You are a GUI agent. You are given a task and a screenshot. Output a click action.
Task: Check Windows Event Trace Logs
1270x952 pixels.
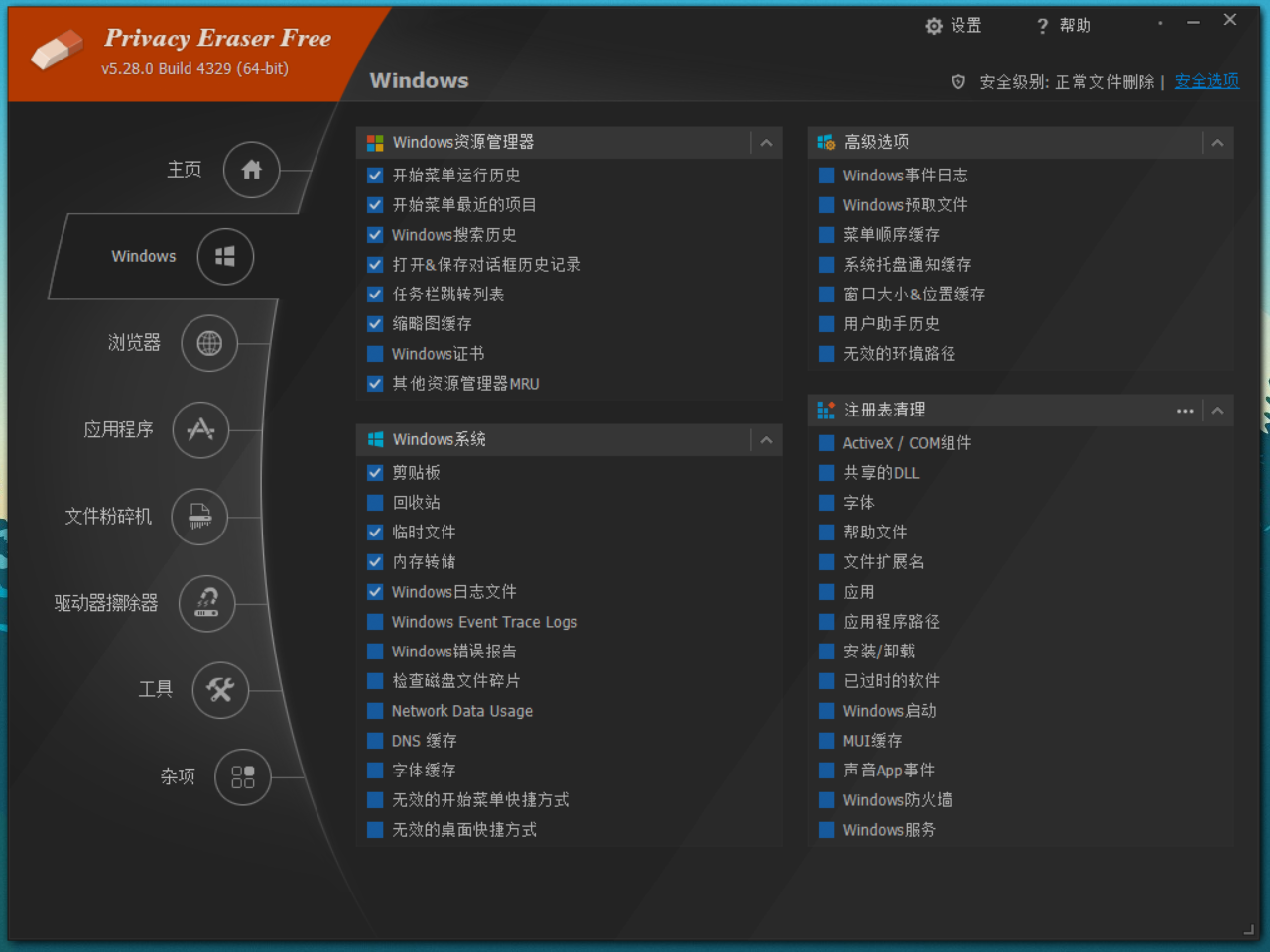(x=375, y=622)
